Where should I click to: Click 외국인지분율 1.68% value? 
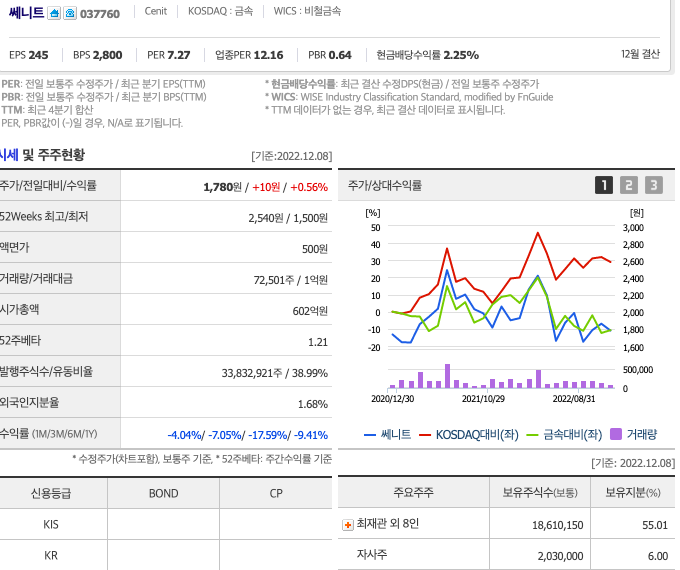click(x=312, y=404)
